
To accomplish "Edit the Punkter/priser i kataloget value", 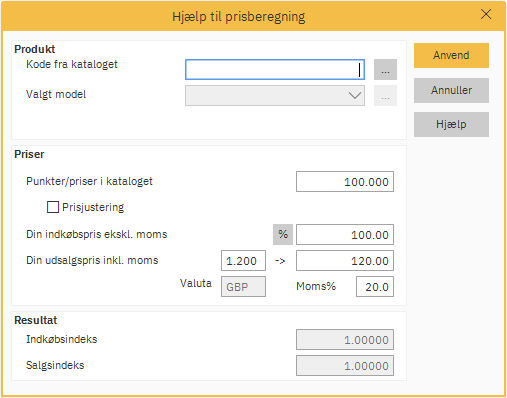I will [345, 182].
